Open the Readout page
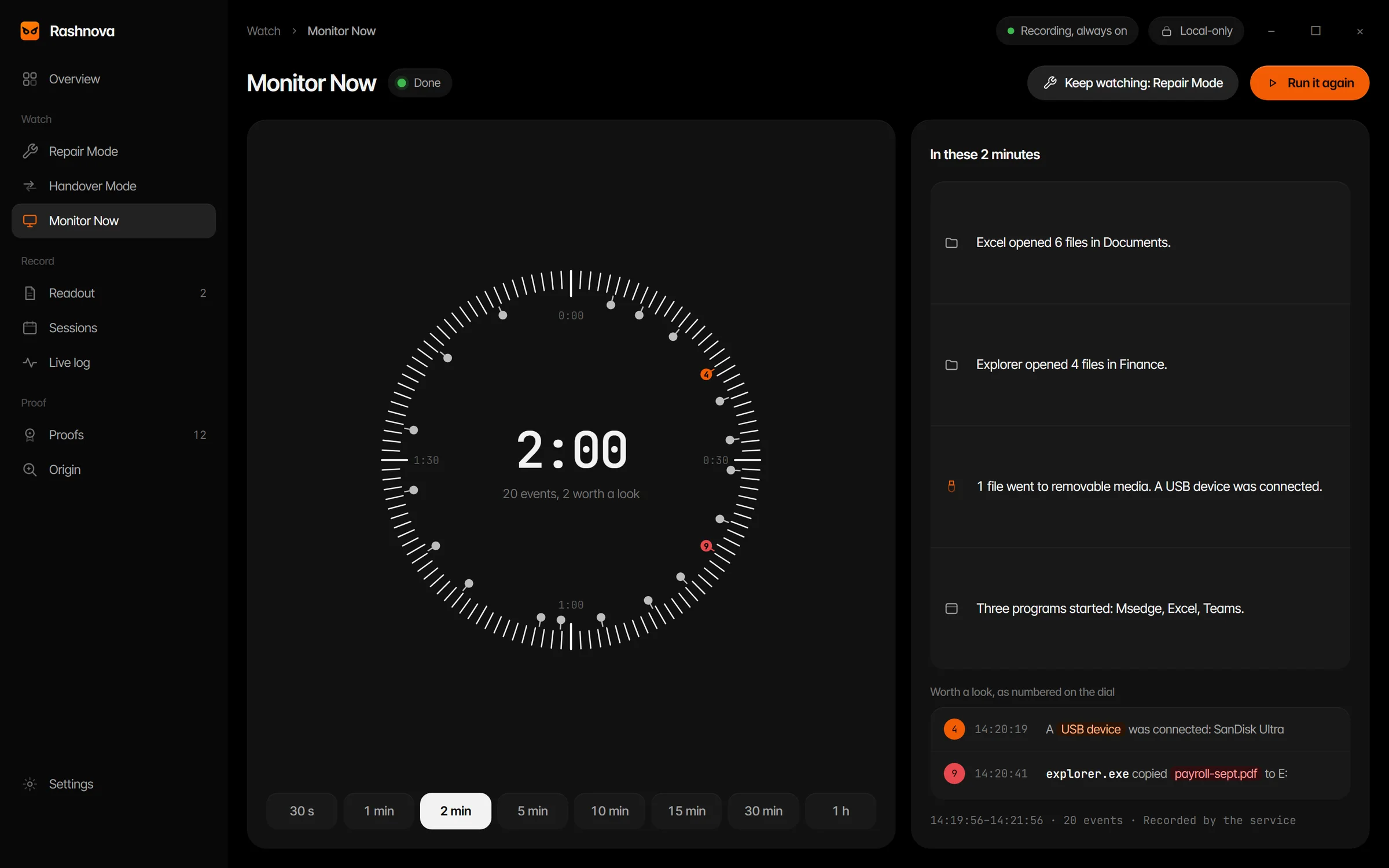This screenshot has height=868, width=1389. click(x=113, y=293)
